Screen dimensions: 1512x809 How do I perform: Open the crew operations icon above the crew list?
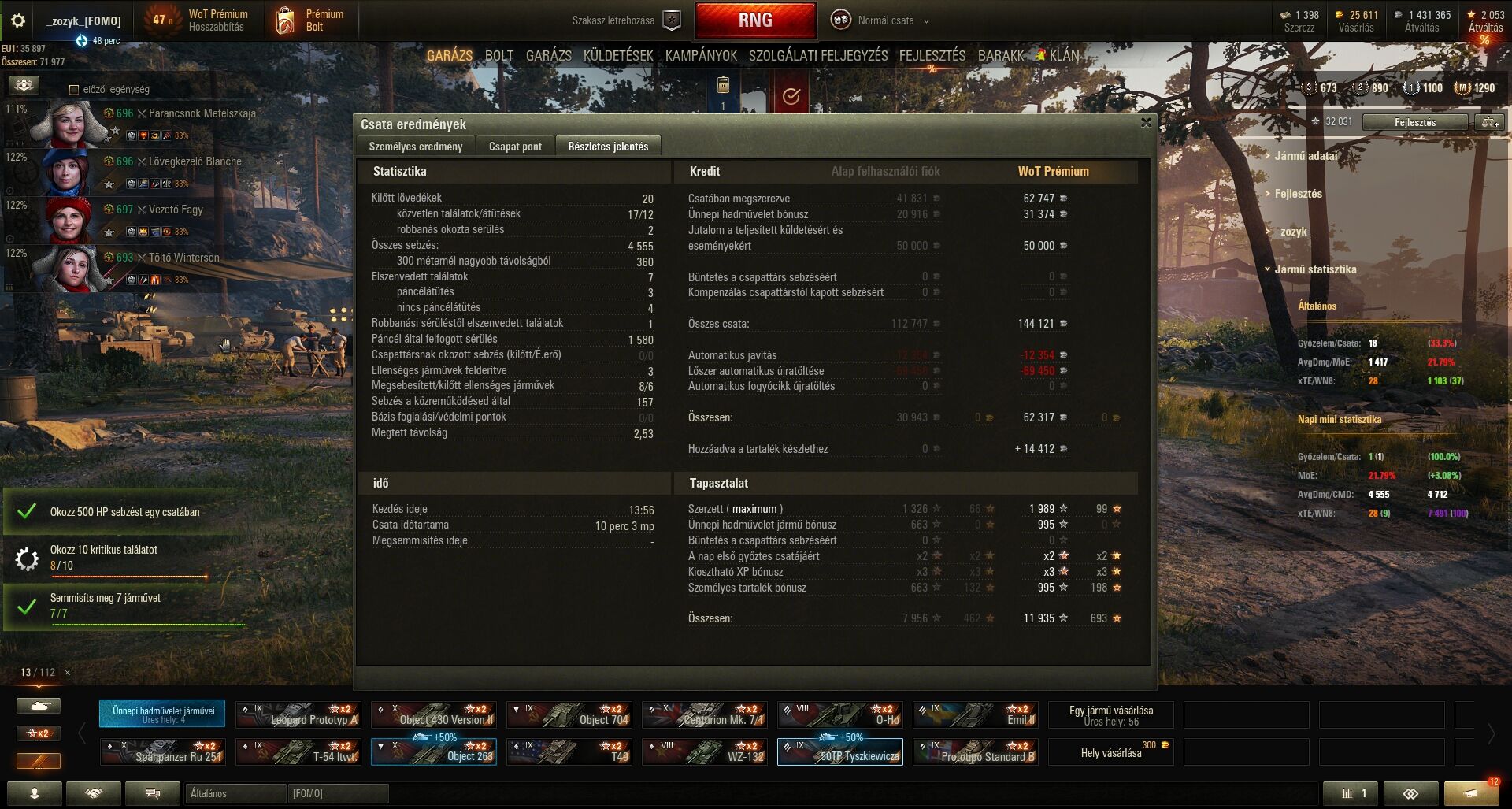coord(24,84)
